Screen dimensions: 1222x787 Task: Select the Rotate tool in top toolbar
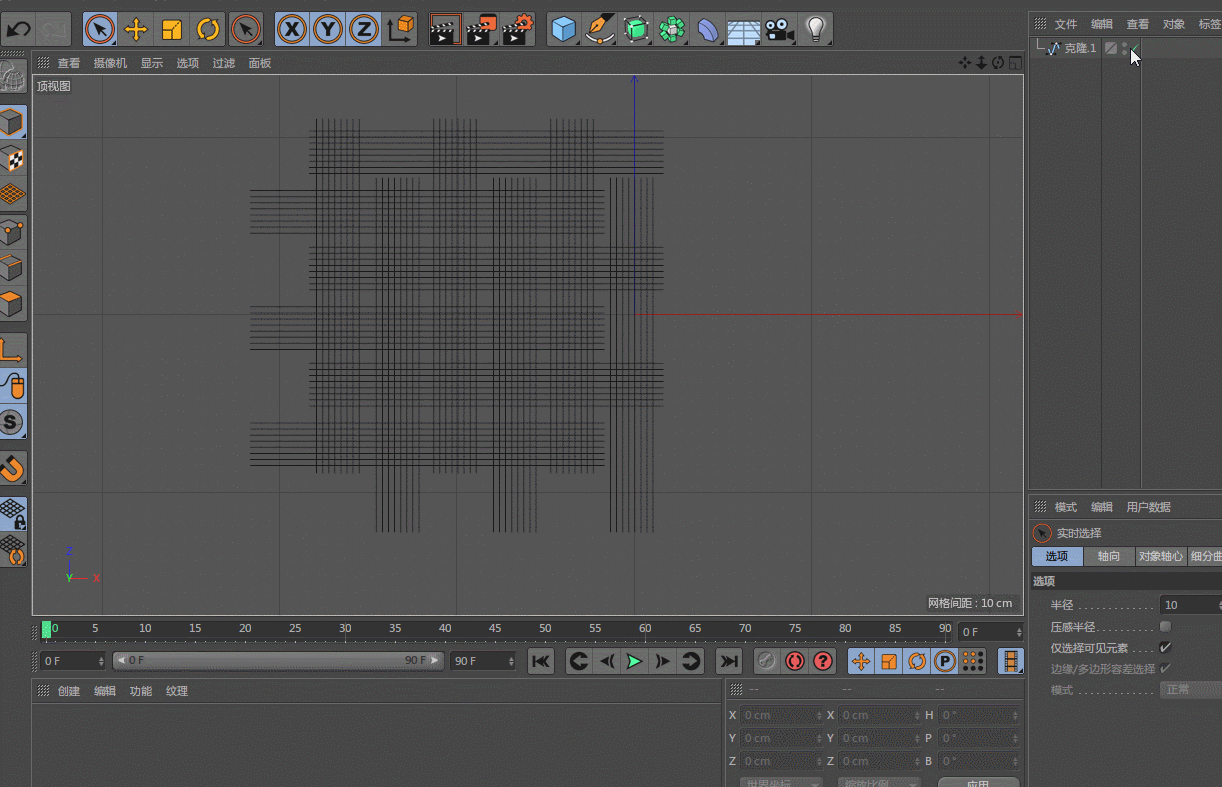(x=207, y=29)
